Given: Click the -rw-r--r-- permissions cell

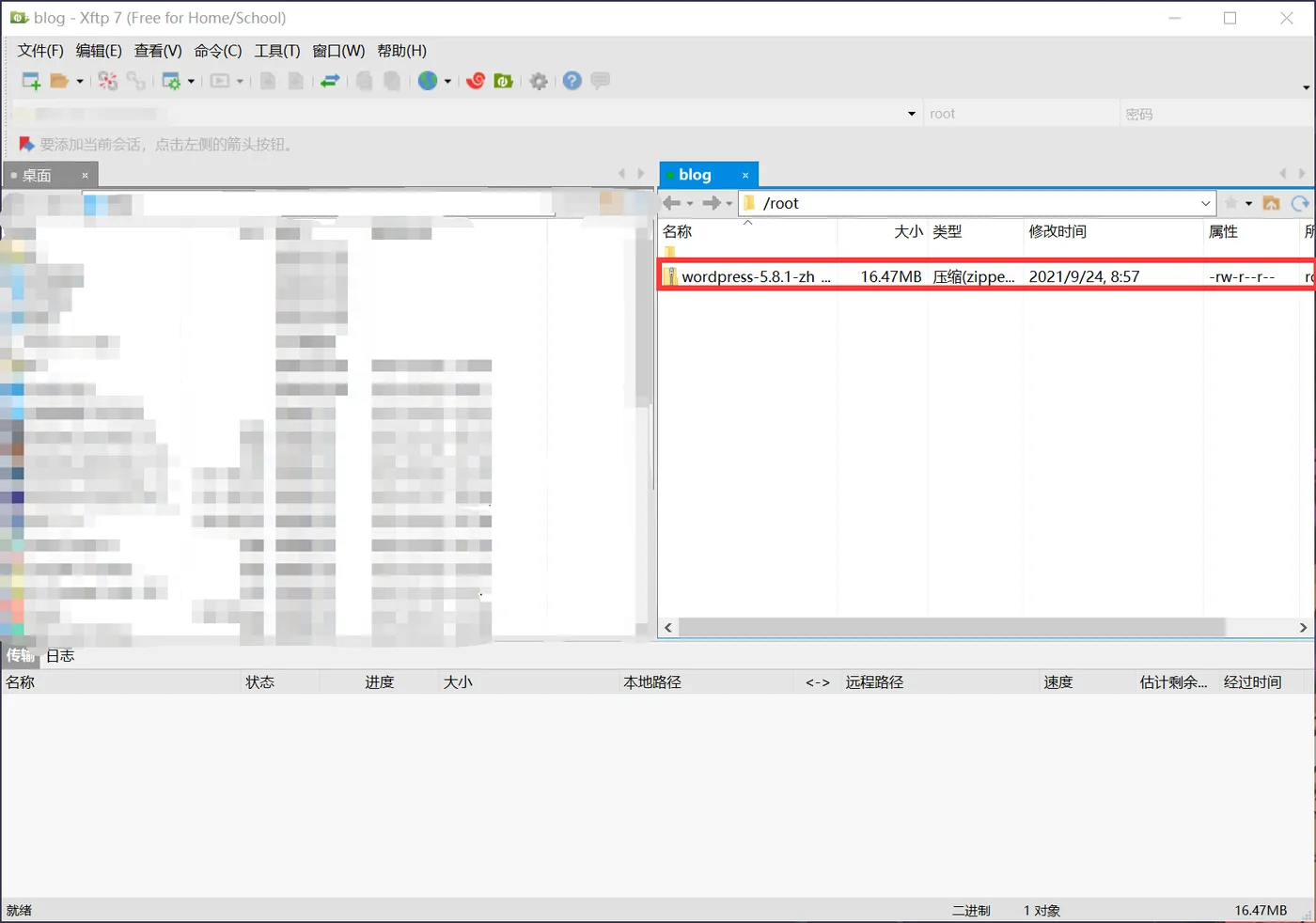Looking at the screenshot, I should [x=1242, y=277].
